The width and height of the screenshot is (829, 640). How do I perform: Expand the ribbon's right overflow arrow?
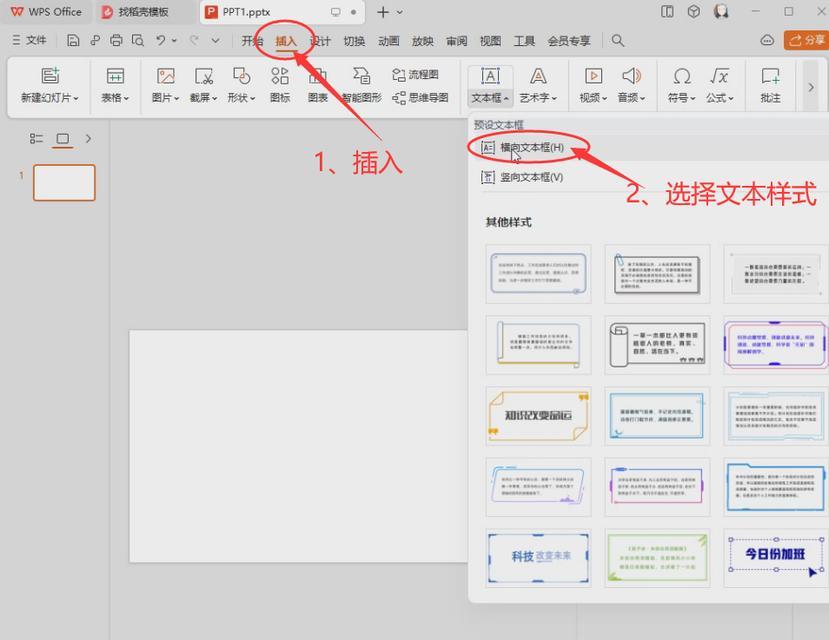(x=810, y=87)
